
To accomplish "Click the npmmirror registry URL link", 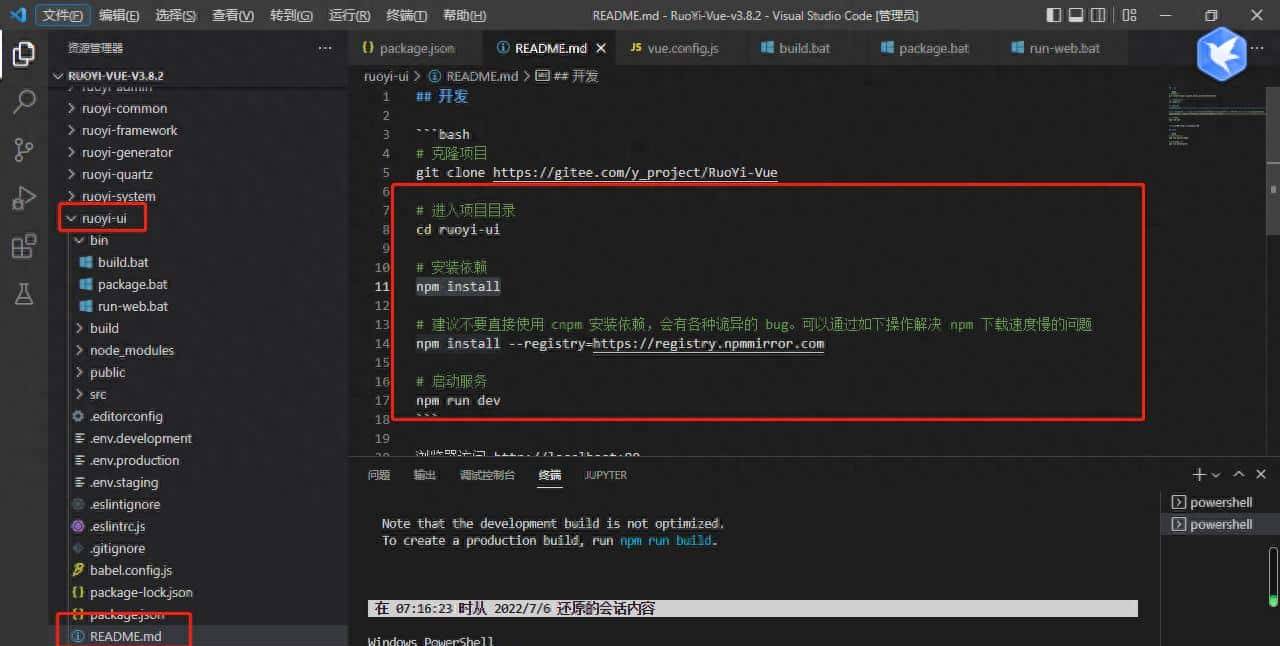I will tap(708, 343).
